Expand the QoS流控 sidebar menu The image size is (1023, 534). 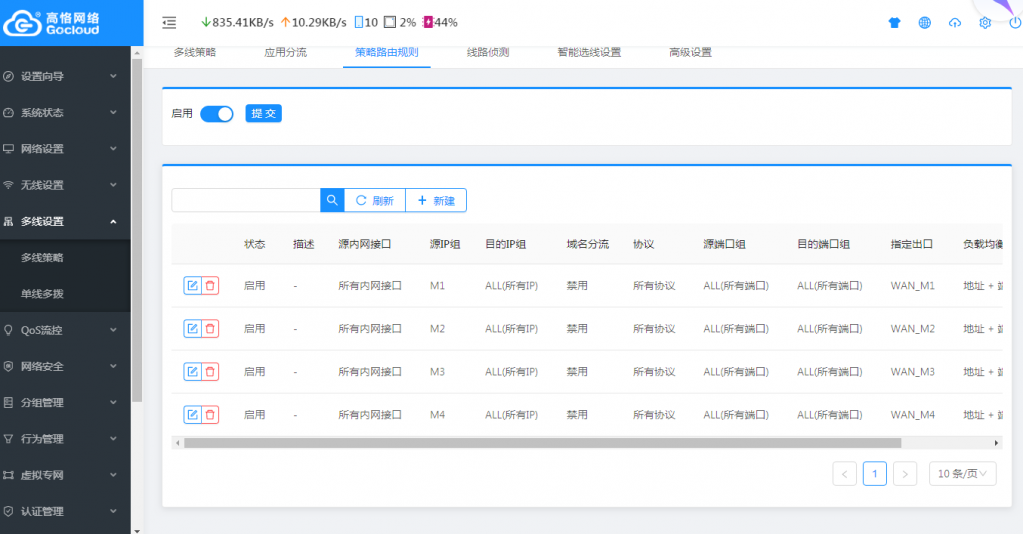point(65,330)
